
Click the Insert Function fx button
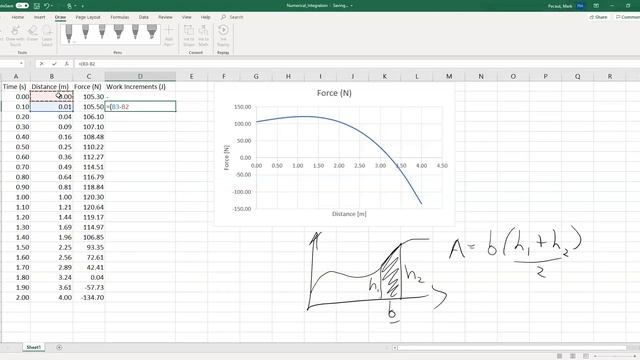point(67,64)
